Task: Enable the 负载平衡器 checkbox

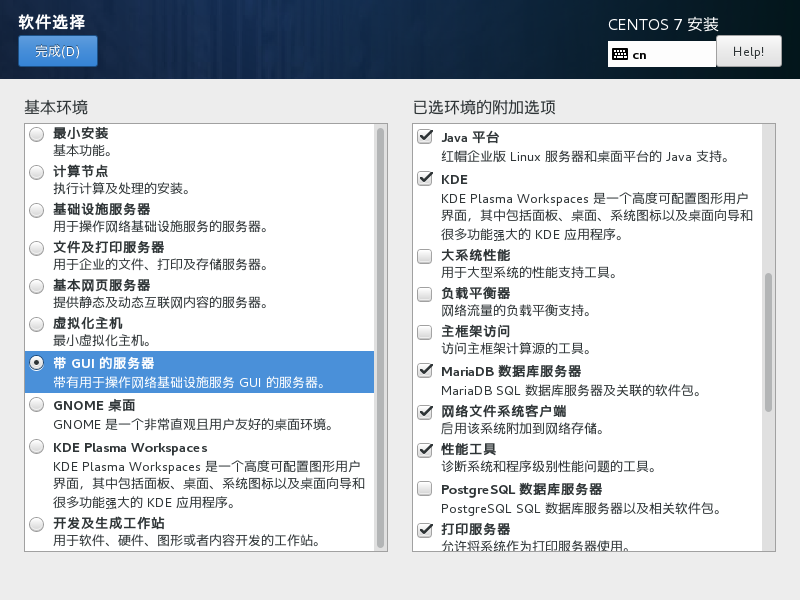Action: pos(425,294)
